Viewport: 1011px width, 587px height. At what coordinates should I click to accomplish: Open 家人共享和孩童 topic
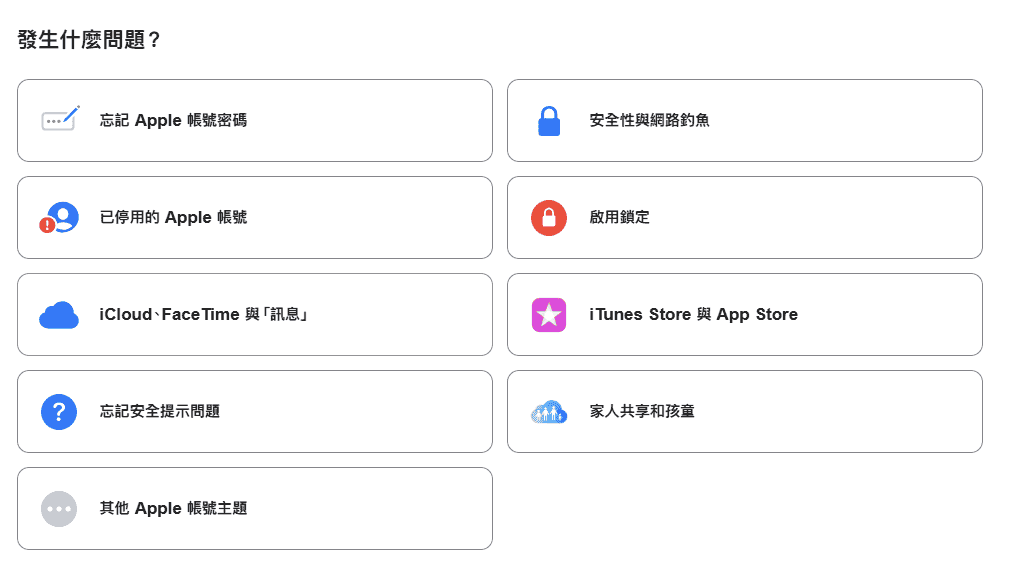(x=642, y=411)
